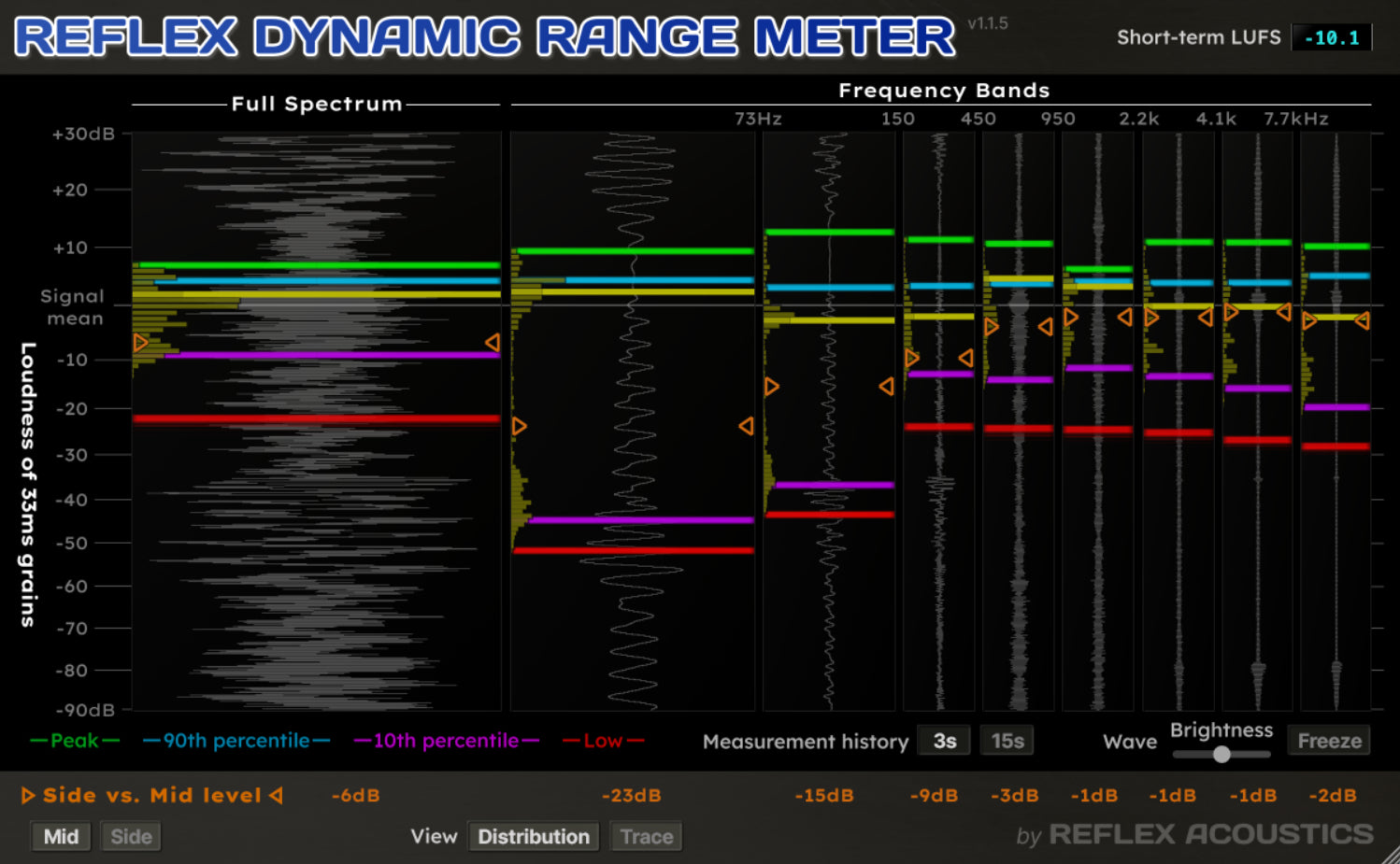The height and width of the screenshot is (864, 1400).
Task: Click the -2dB side level value
Action: tap(1333, 796)
